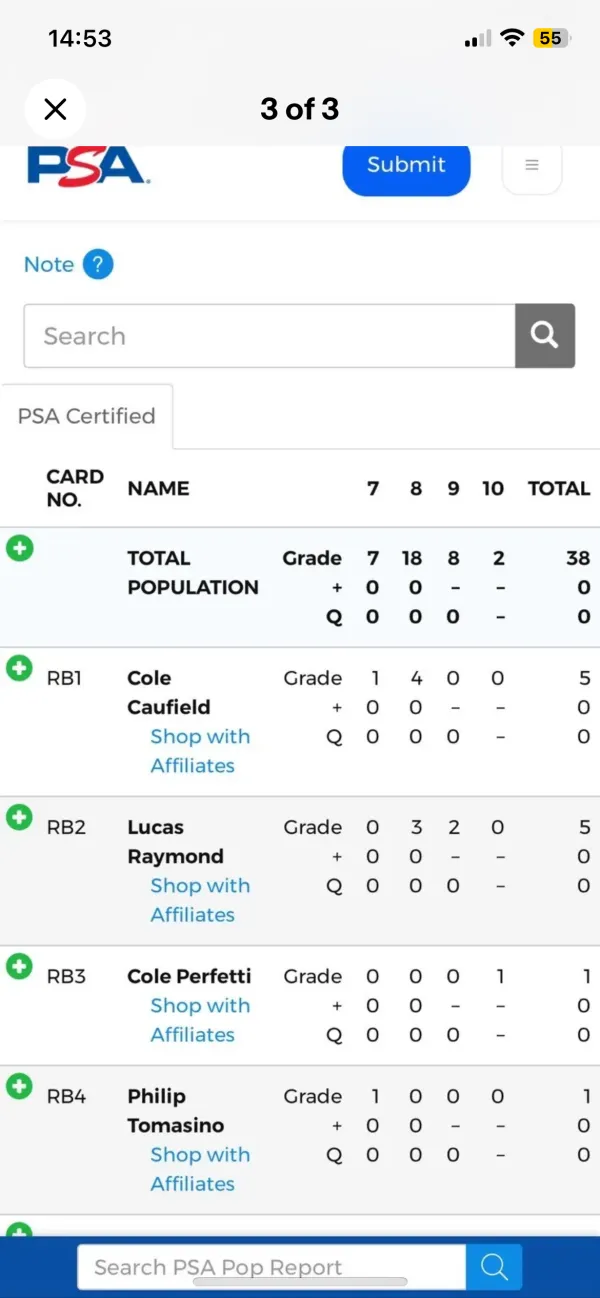Expand the RB1 Cole Caufield row
The height and width of the screenshot is (1298, 600).
[19, 668]
